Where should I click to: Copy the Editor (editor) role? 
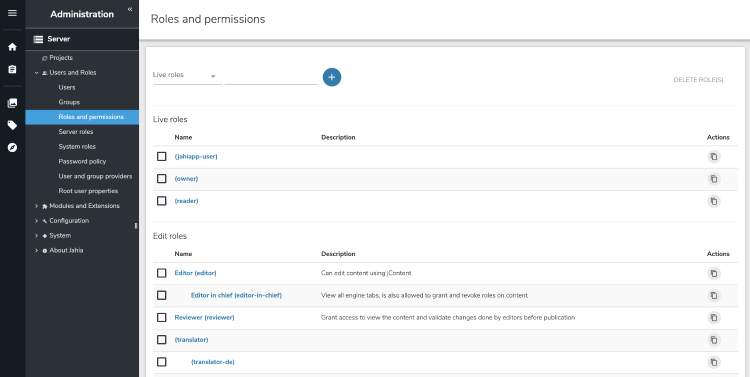pos(714,273)
